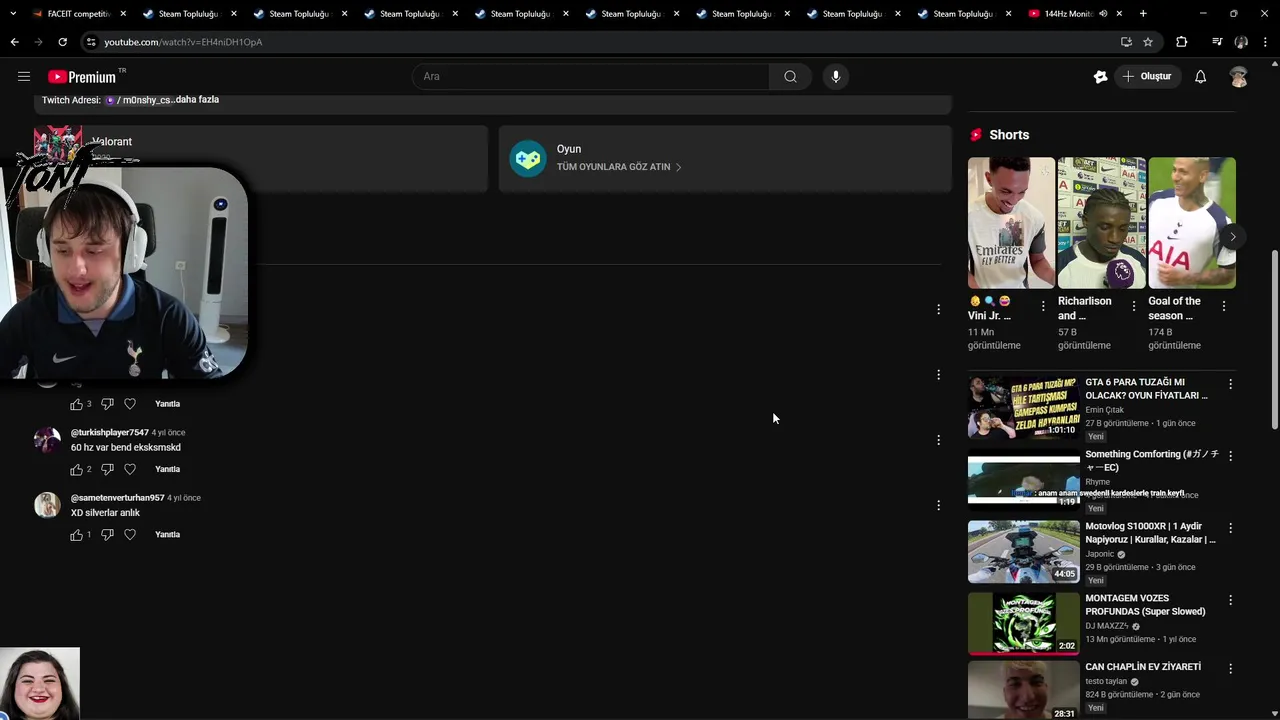The height and width of the screenshot is (720, 1280).
Task: Like the '60 hz var bend' comment
Action: tap(76, 469)
